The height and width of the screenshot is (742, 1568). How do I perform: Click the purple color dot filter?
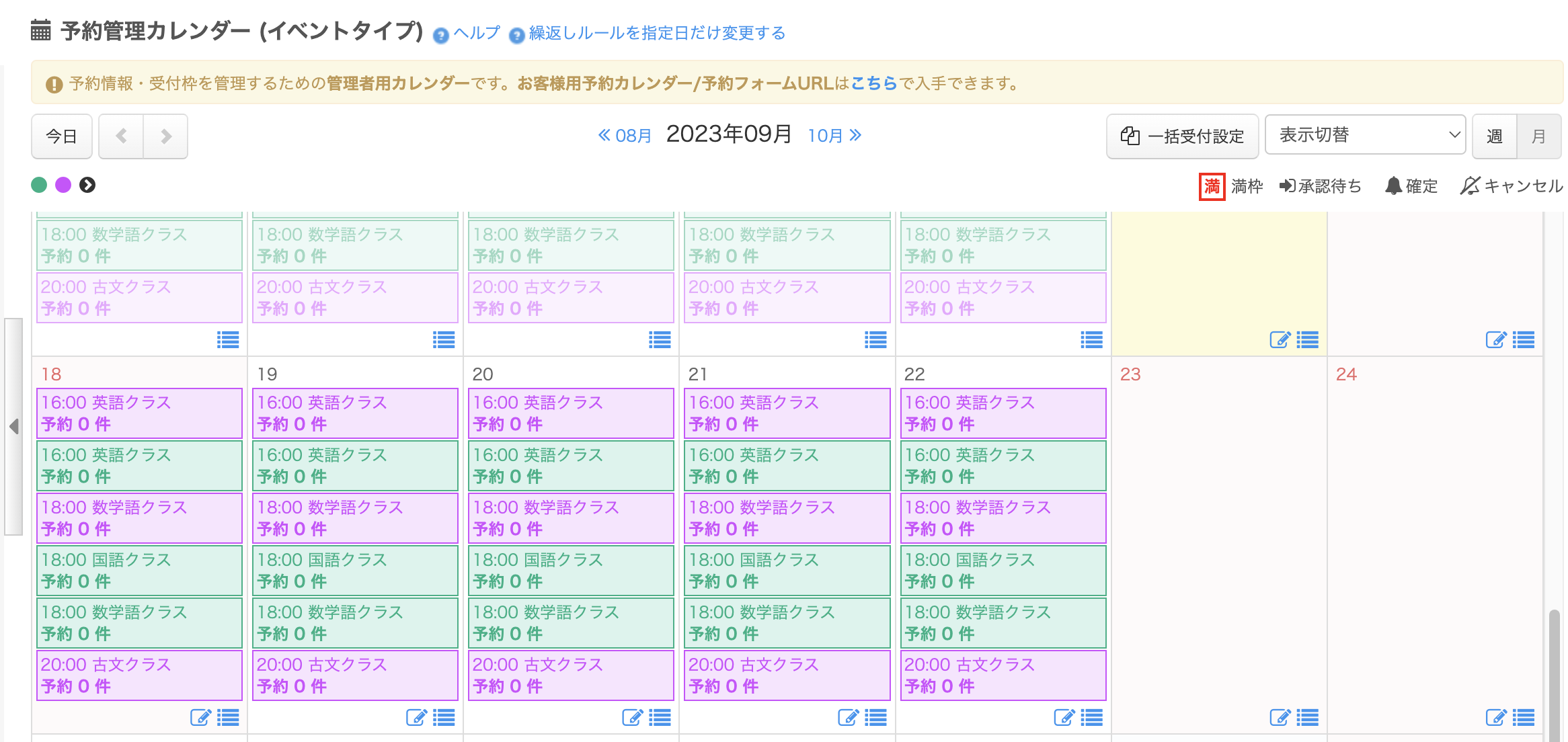(x=63, y=185)
